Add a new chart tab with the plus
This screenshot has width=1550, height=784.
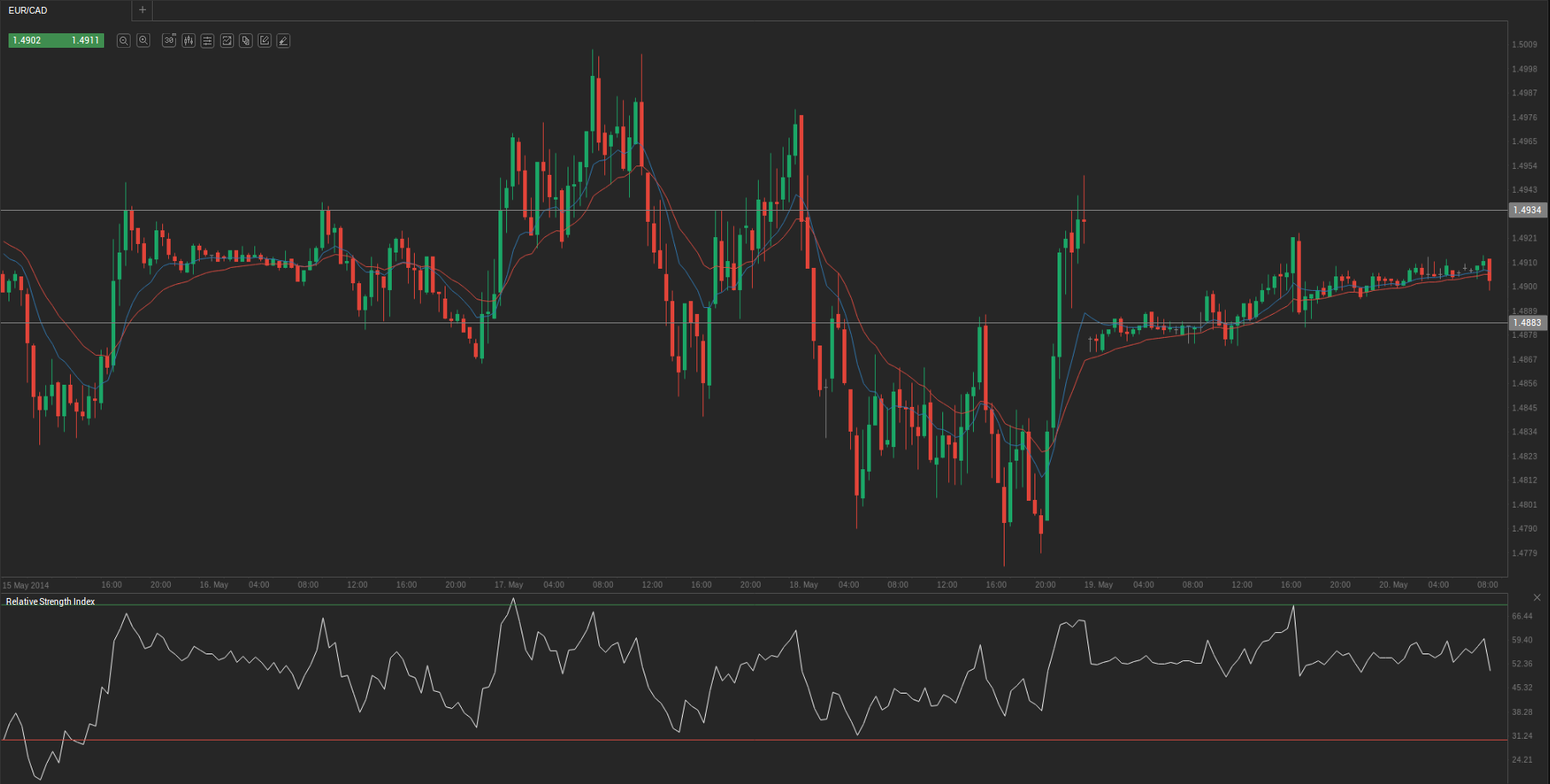(x=143, y=10)
